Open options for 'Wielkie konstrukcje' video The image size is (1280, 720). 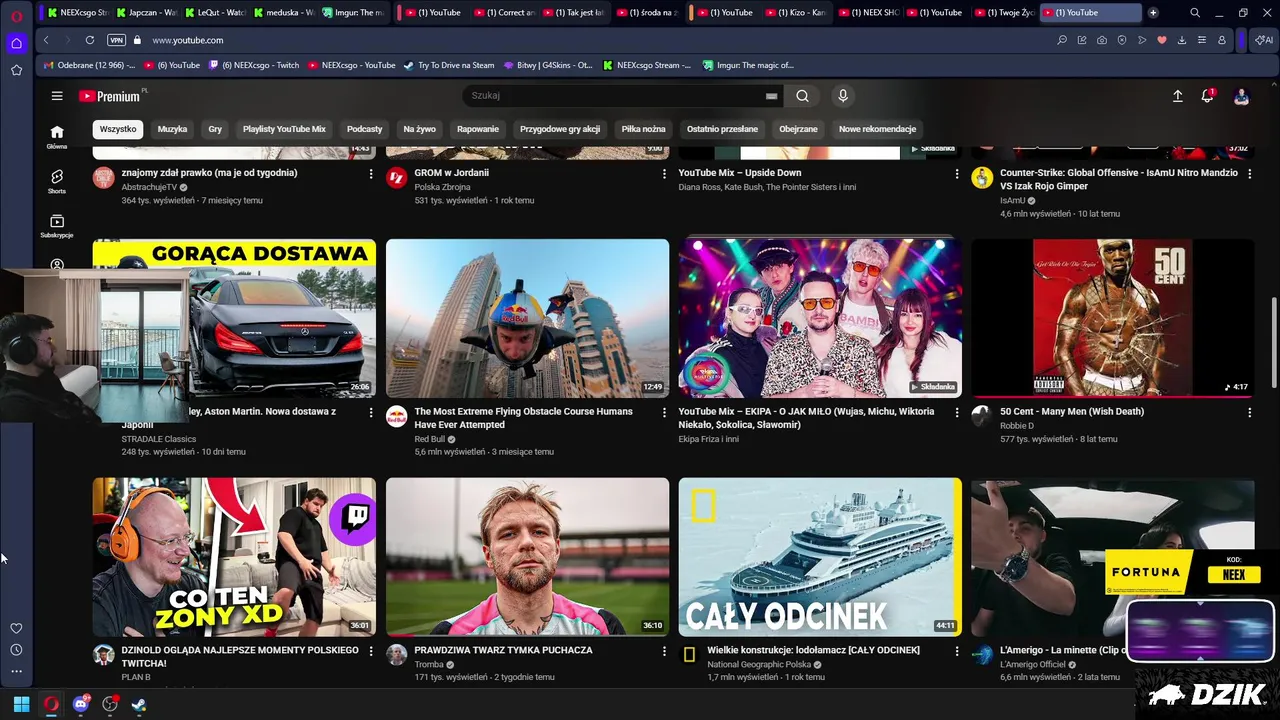(x=957, y=651)
